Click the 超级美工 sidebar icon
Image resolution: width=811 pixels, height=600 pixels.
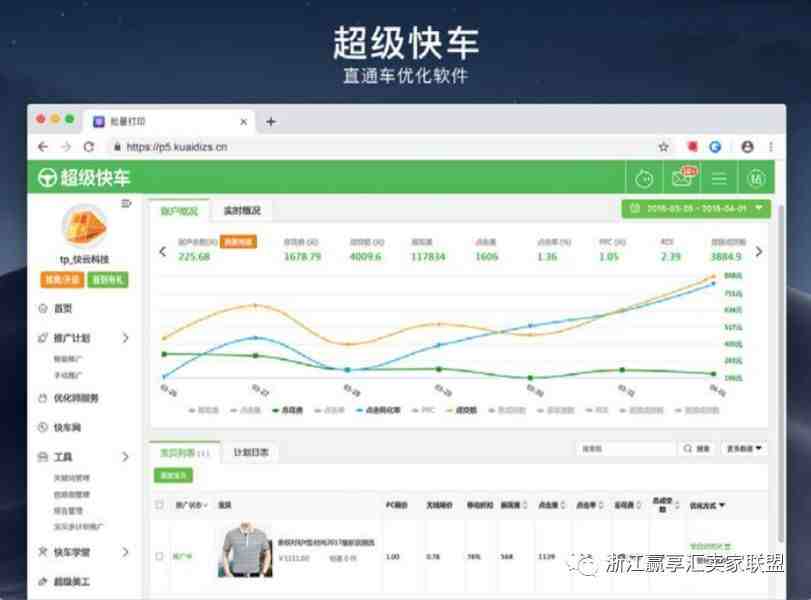tap(43, 582)
